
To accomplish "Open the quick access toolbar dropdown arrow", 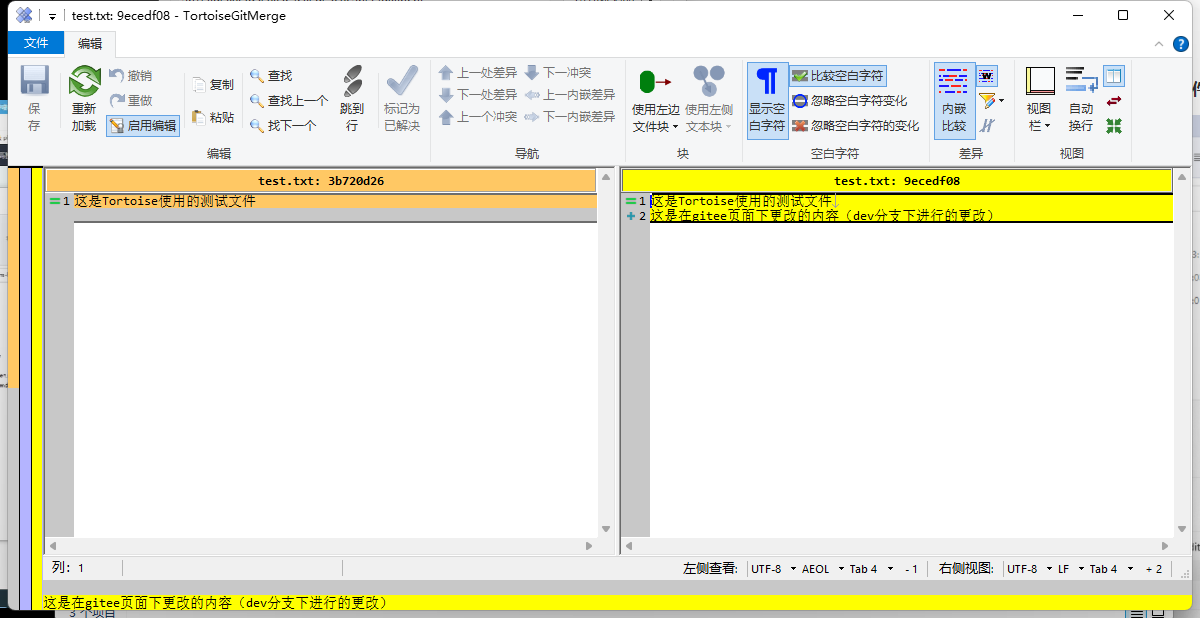I will [x=53, y=16].
